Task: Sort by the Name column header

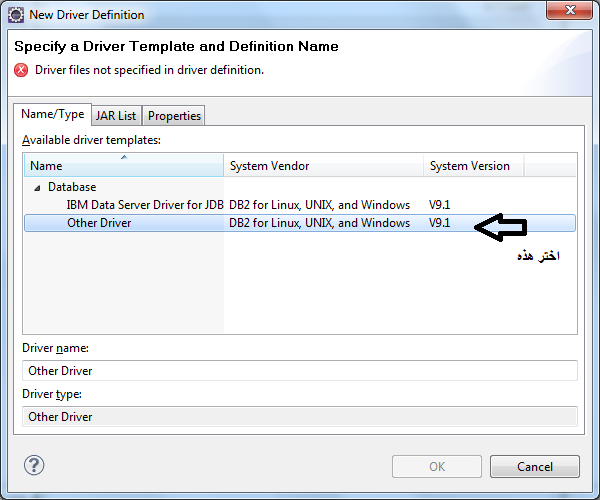Action: [x=124, y=166]
